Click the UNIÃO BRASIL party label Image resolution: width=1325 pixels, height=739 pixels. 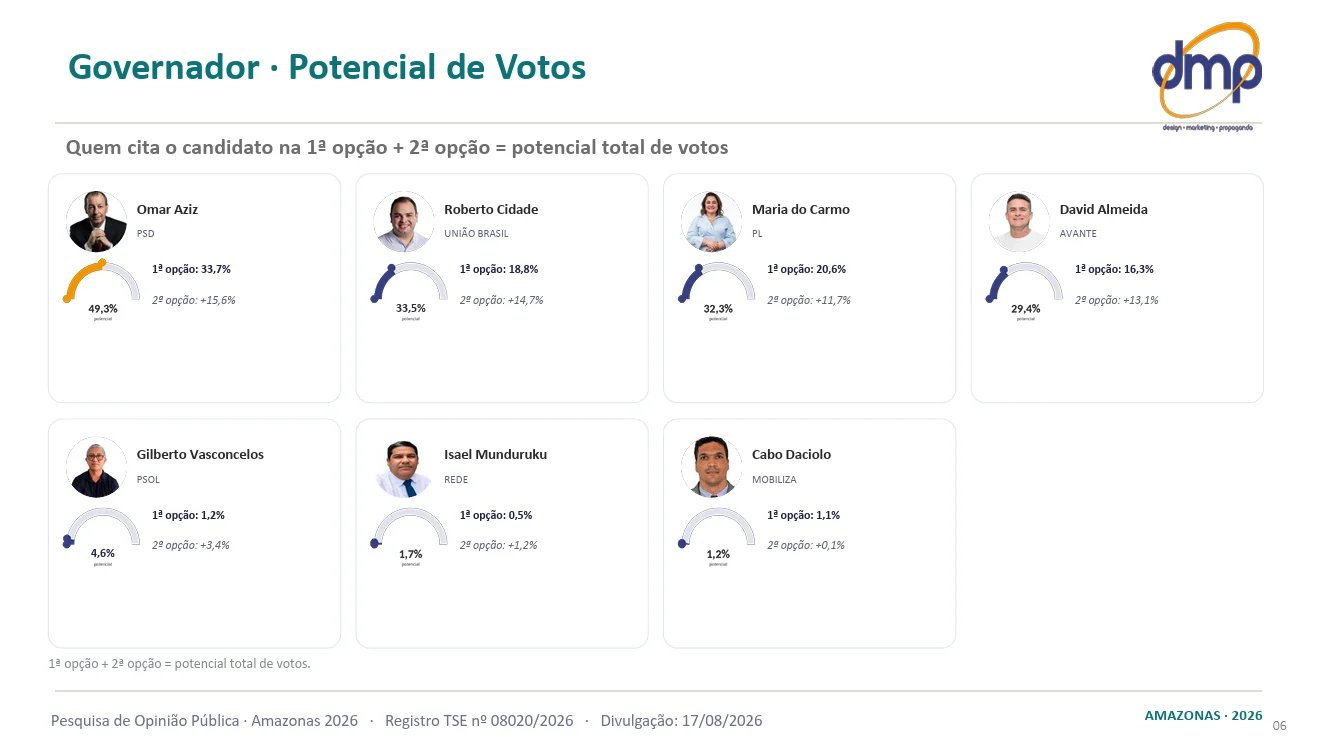click(476, 233)
